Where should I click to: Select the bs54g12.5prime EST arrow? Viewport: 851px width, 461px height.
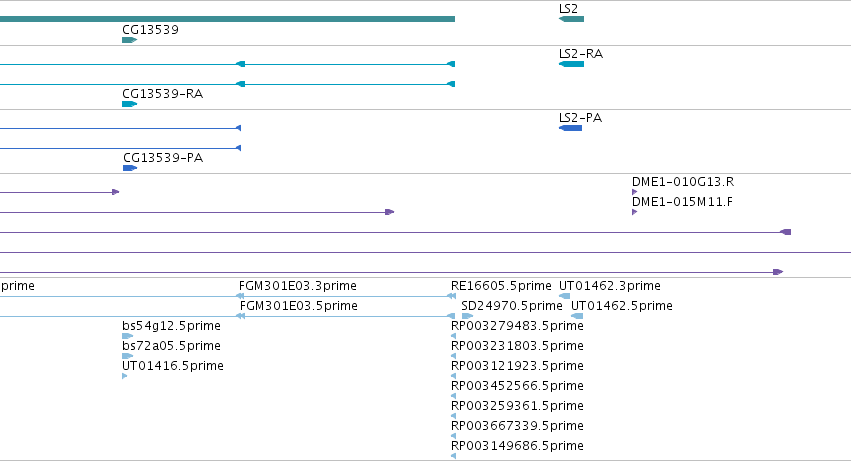[128, 336]
